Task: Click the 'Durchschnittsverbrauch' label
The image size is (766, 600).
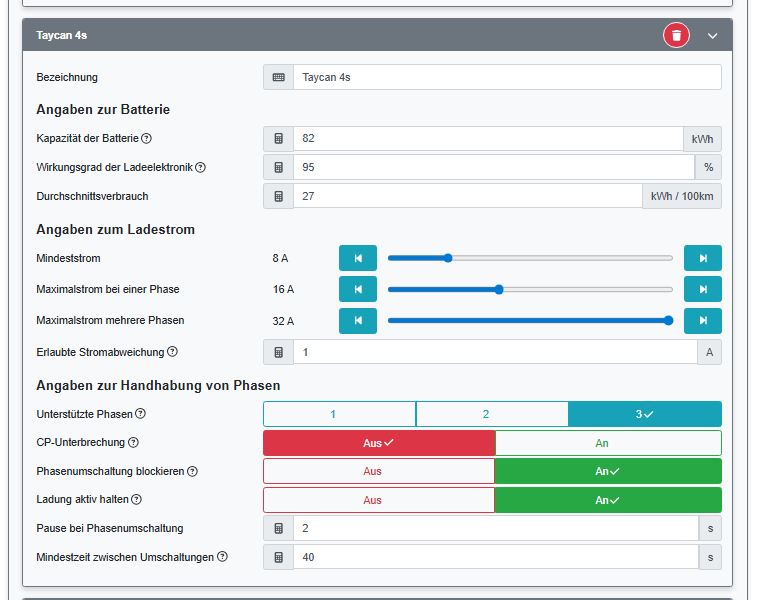Action: 92,196
